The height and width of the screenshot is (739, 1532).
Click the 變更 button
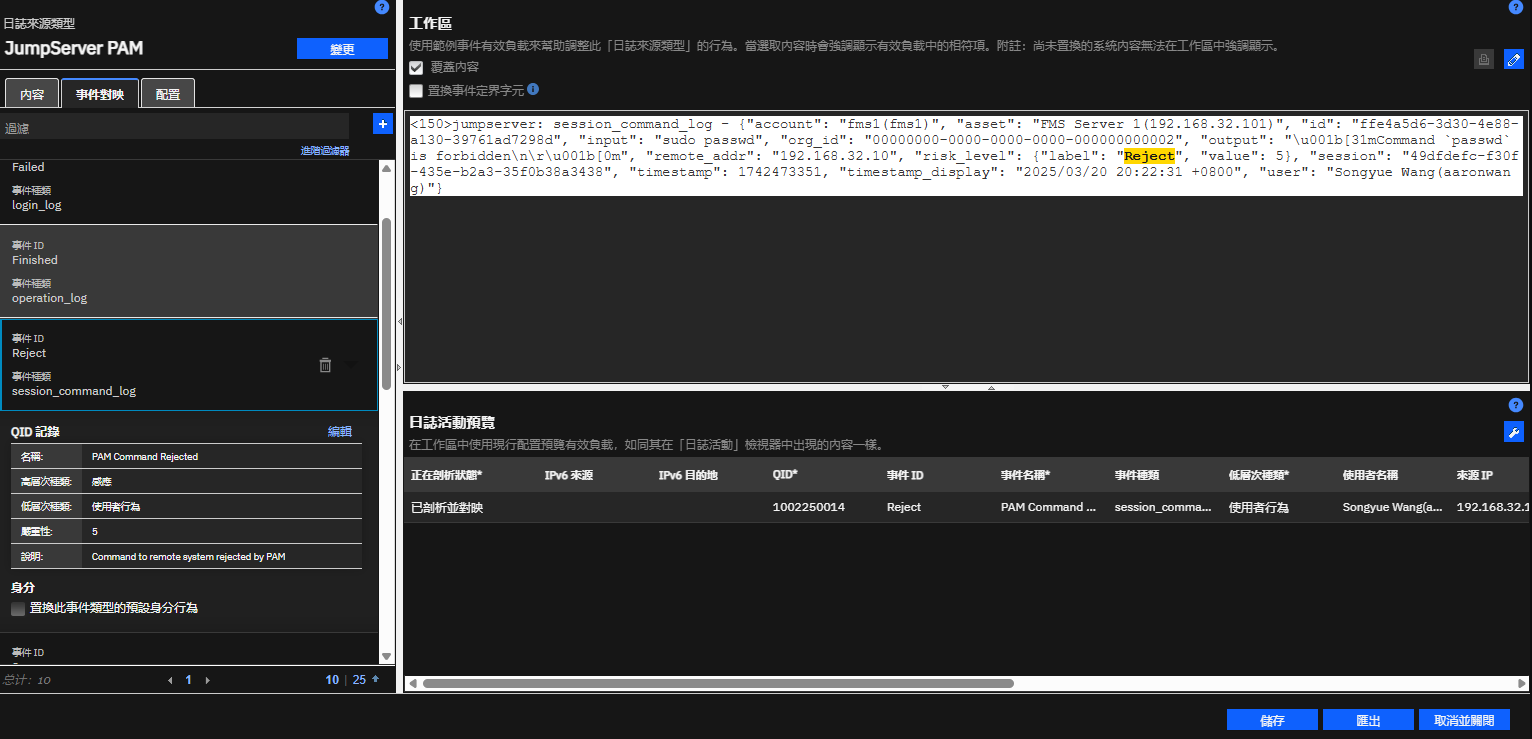click(342, 49)
